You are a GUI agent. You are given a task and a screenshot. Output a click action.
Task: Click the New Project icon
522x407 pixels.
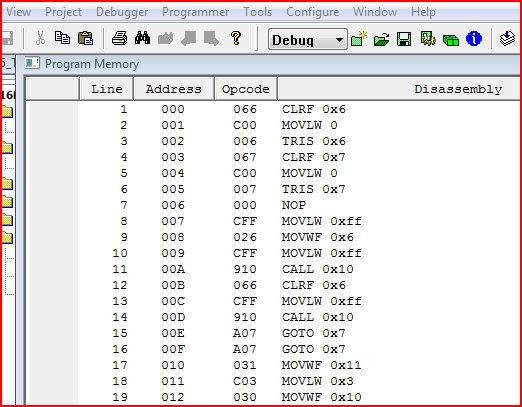point(359,39)
